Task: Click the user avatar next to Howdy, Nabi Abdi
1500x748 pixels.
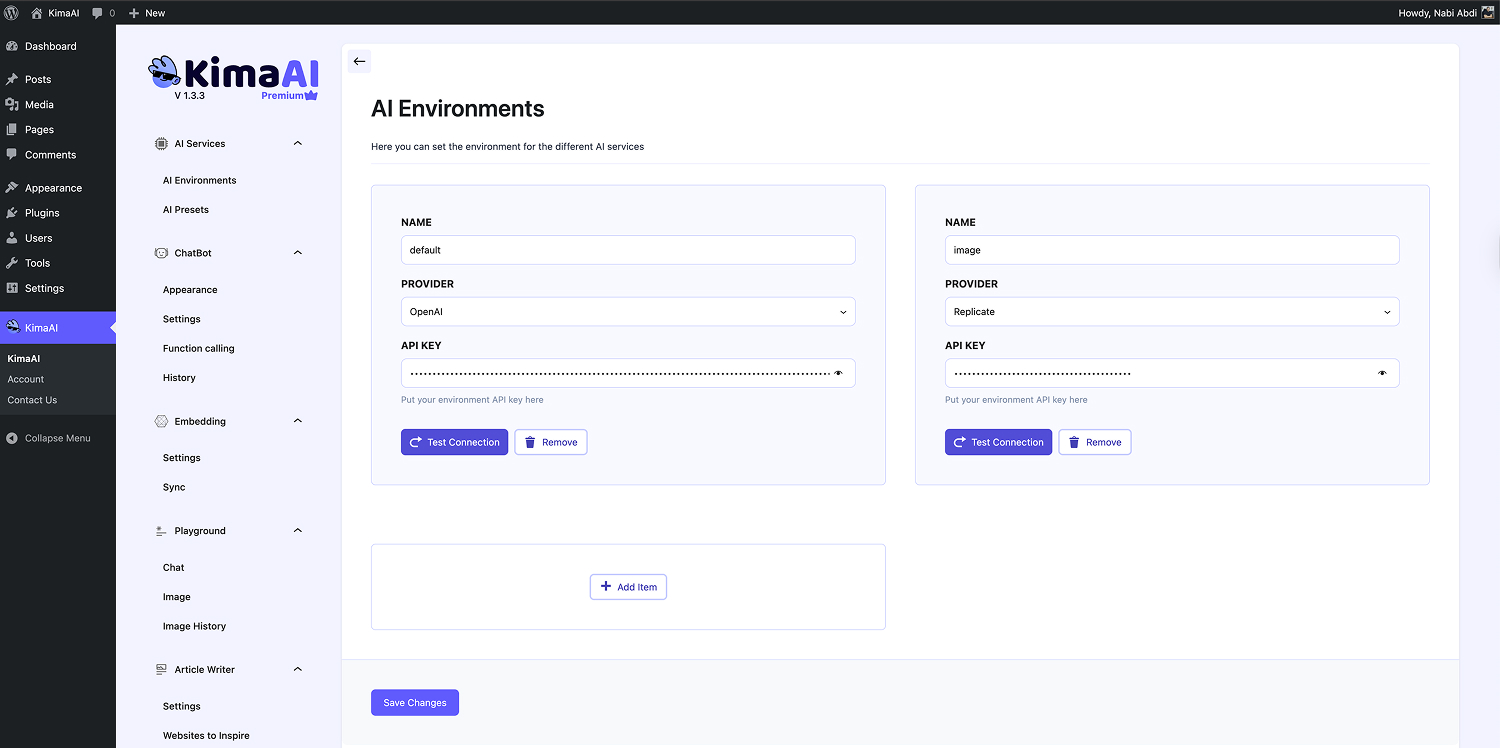Action: 1487,13
